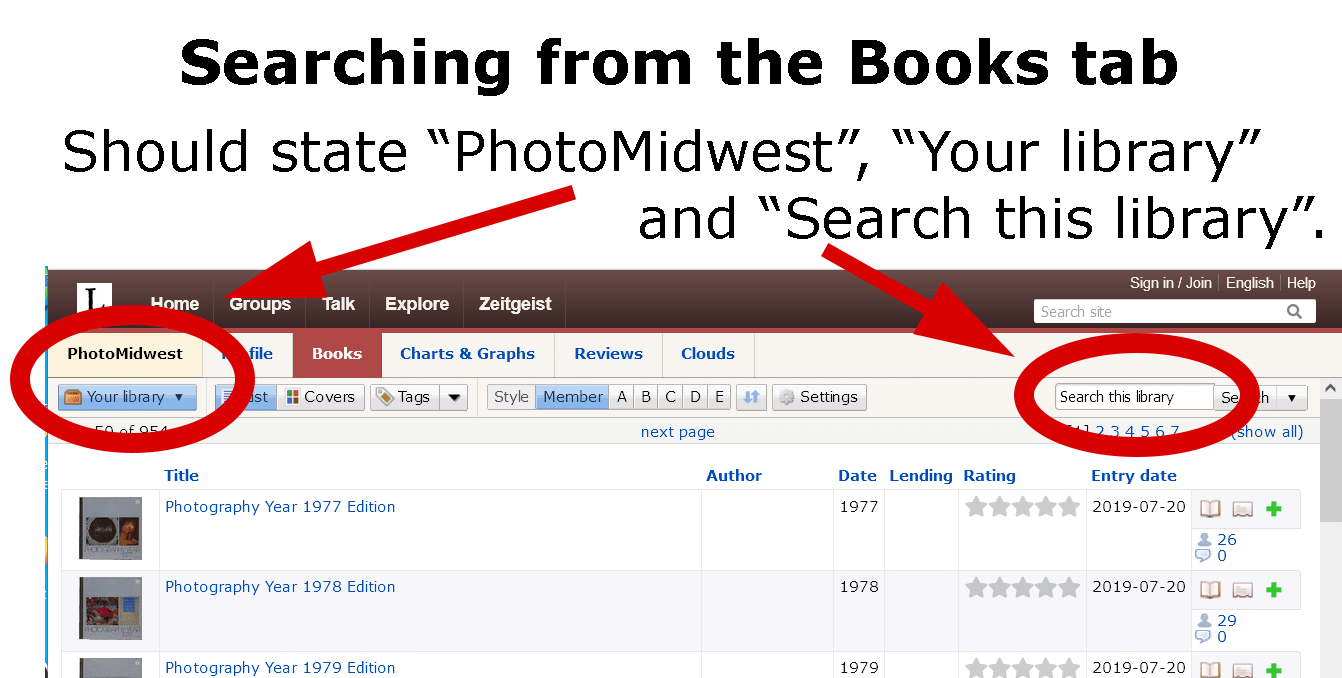
Task: Sort by the Title column header
Action: pos(182,476)
